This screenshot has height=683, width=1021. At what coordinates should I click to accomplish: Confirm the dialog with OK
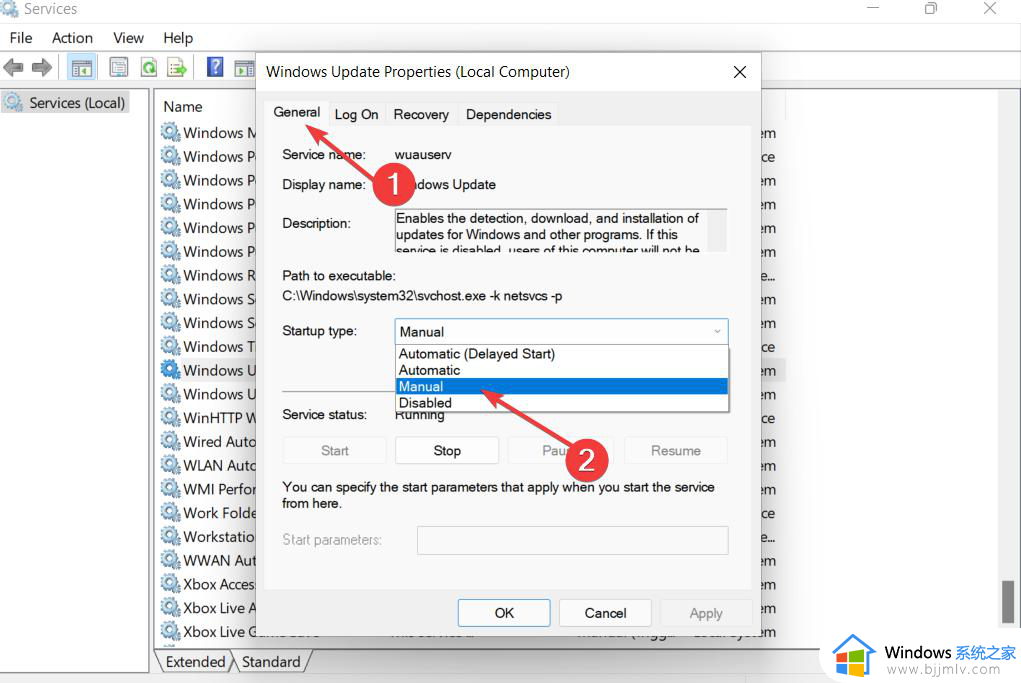coord(504,613)
